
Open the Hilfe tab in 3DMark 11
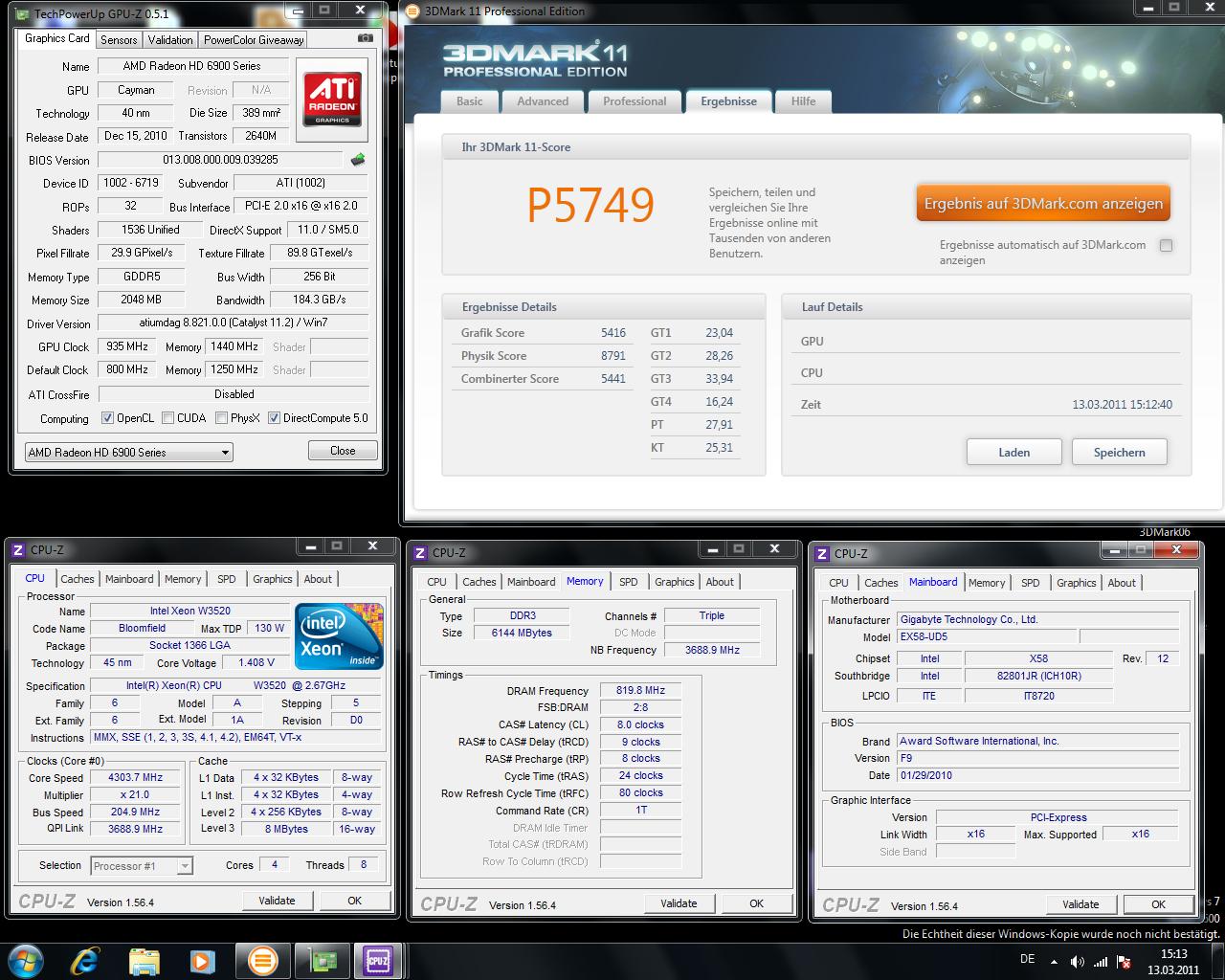[x=804, y=101]
